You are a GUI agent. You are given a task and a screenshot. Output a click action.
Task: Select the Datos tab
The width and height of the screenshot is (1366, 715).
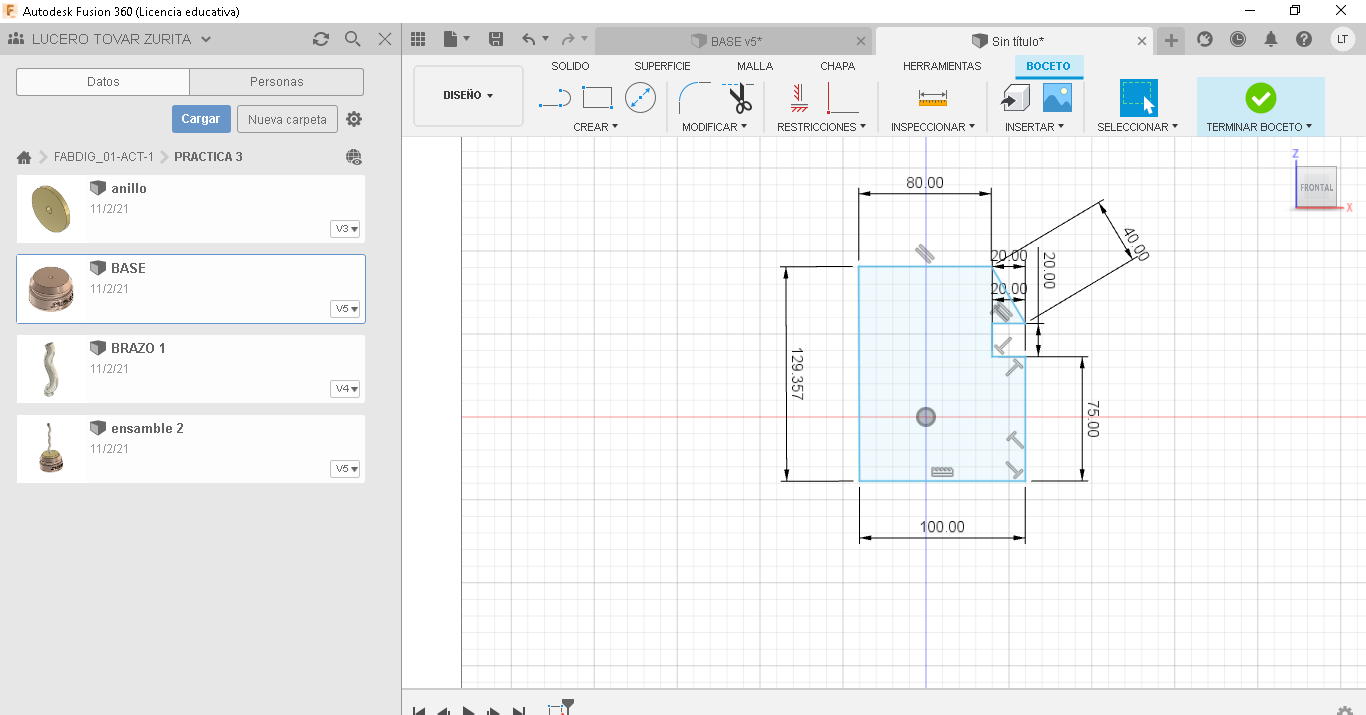click(103, 82)
